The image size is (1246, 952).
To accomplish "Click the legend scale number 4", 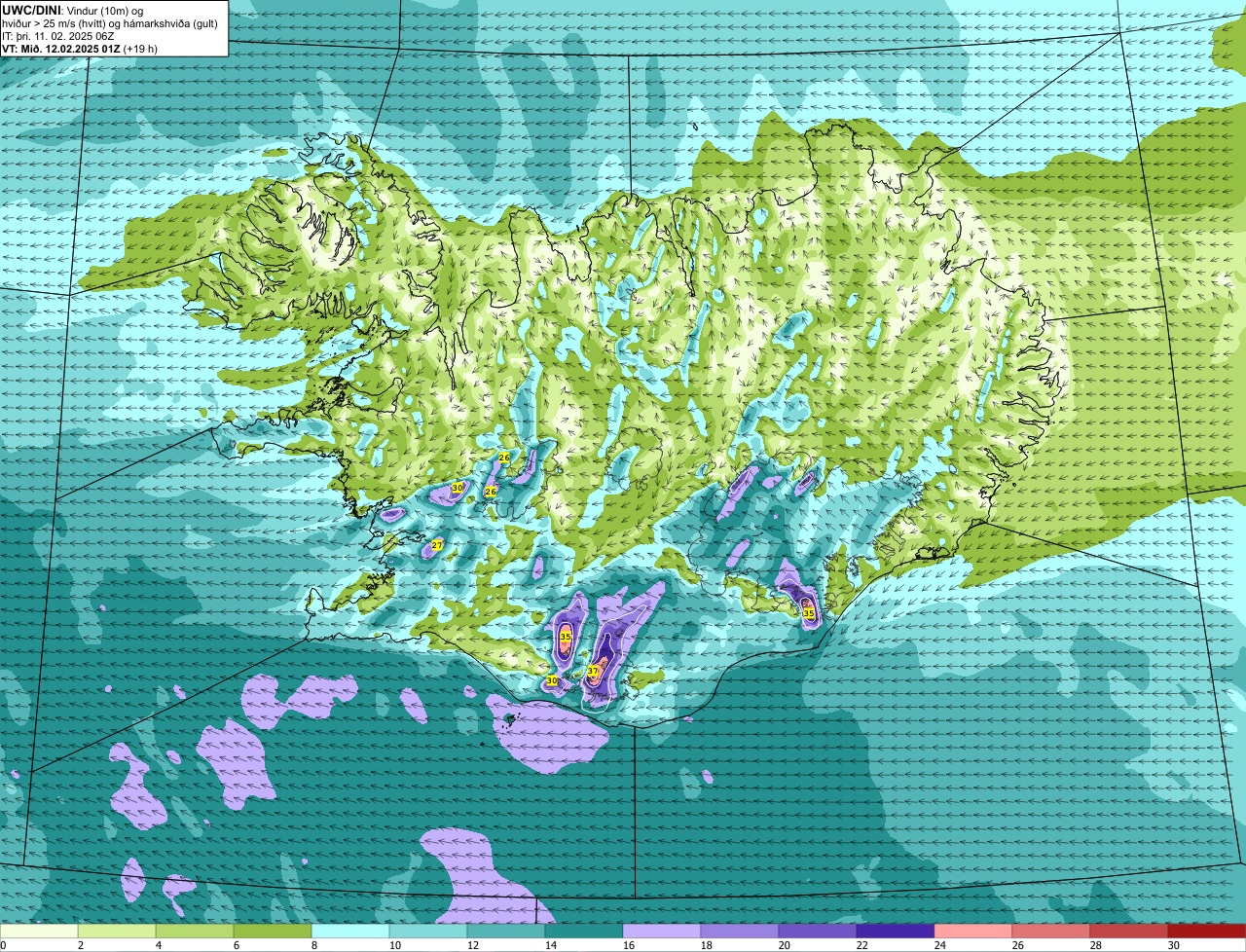I will point(158,945).
